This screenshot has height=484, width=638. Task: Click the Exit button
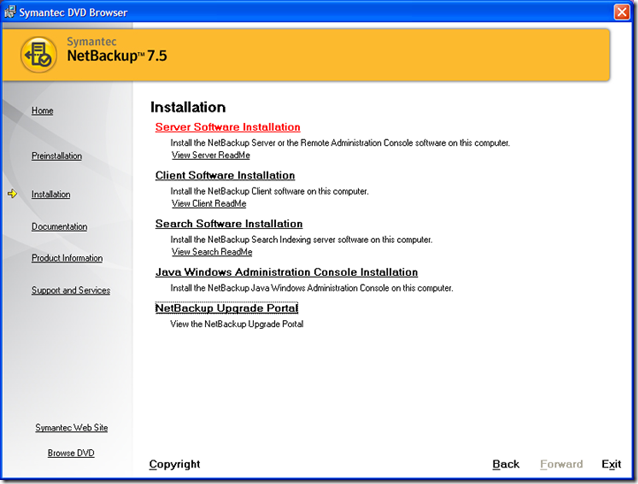pos(611,464)
